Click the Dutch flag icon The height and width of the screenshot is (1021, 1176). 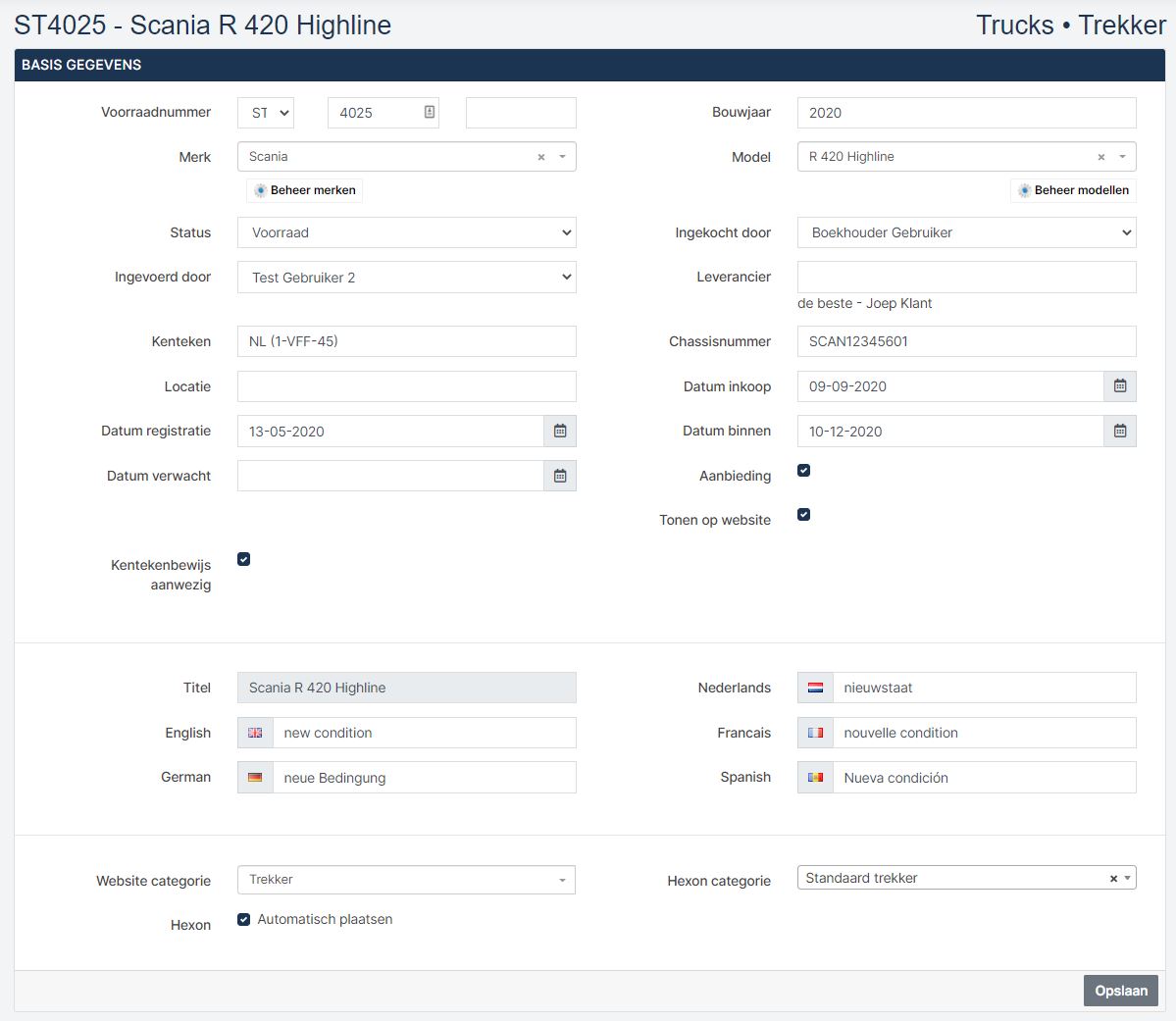(x=815, y=688)
